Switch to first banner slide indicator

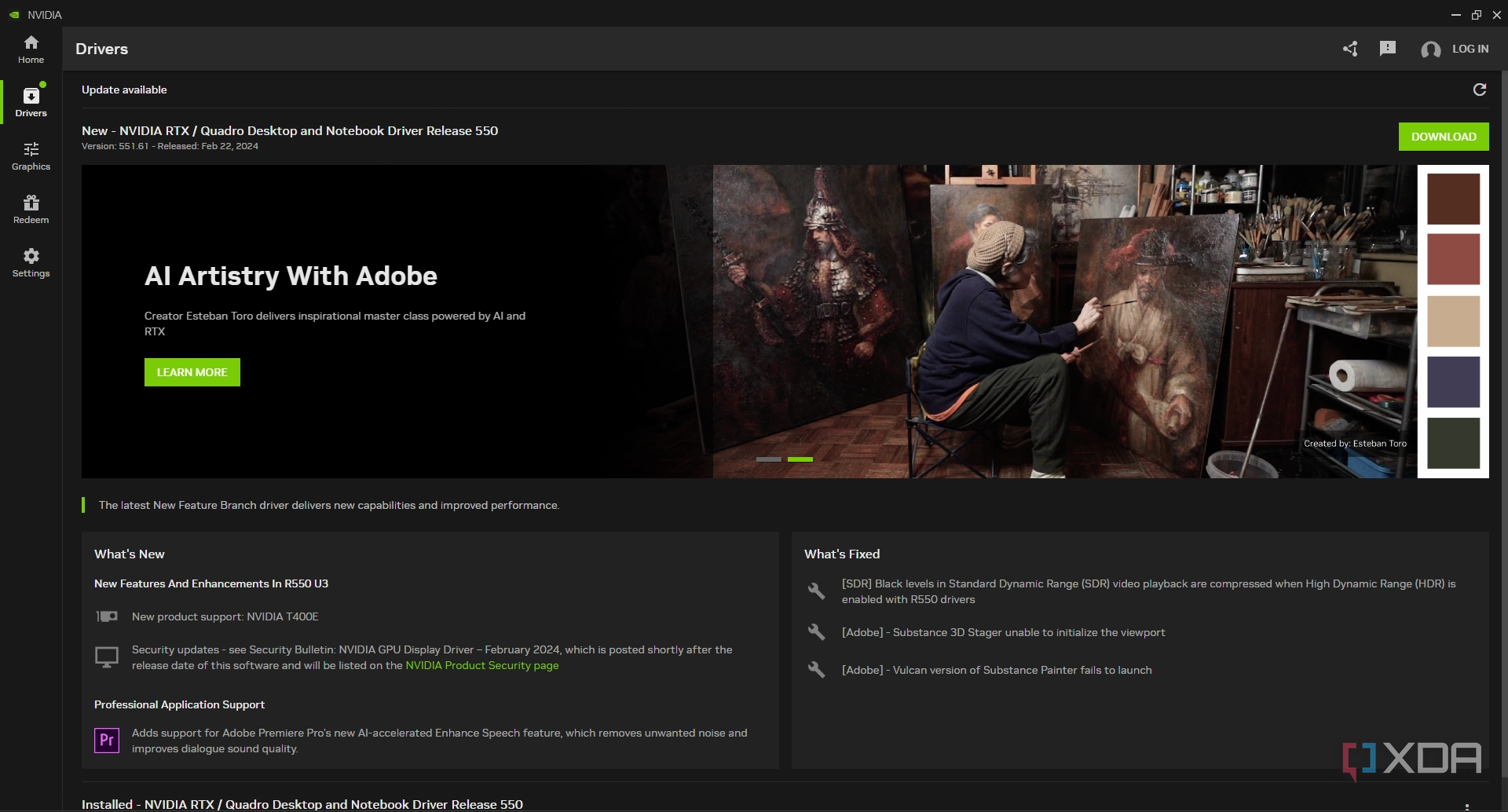pyautogui.click(x=768, y=459)
